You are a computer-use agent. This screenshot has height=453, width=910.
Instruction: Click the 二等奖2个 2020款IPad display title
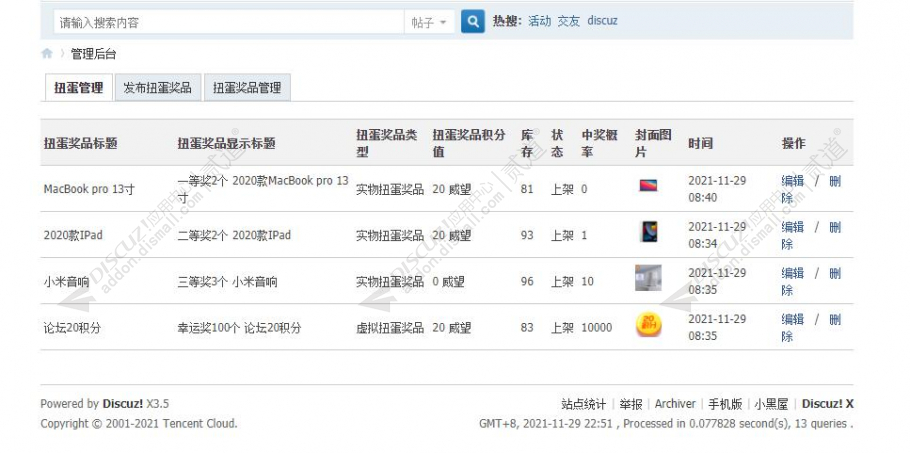click(234, 235)
